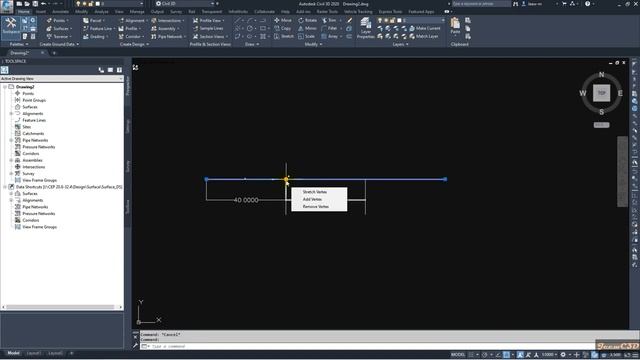The image size is (640, 360).
Task: Expand the Pipe Networks node under Drawing2
Action: tap(11, 140)
